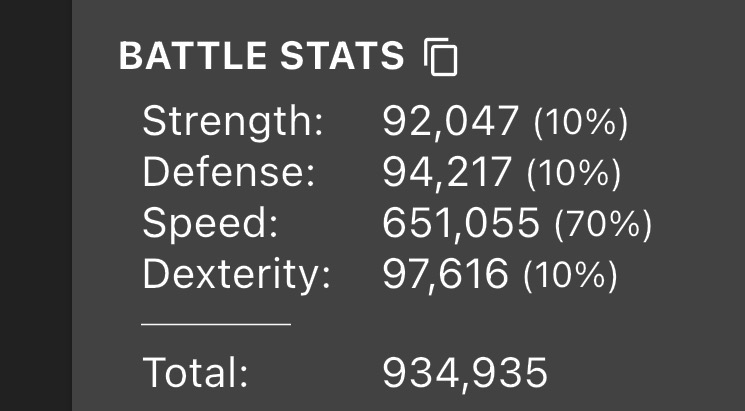The image size is (745, 411).
Task: Click the Speed value 651,055
Action: point(461,224)
